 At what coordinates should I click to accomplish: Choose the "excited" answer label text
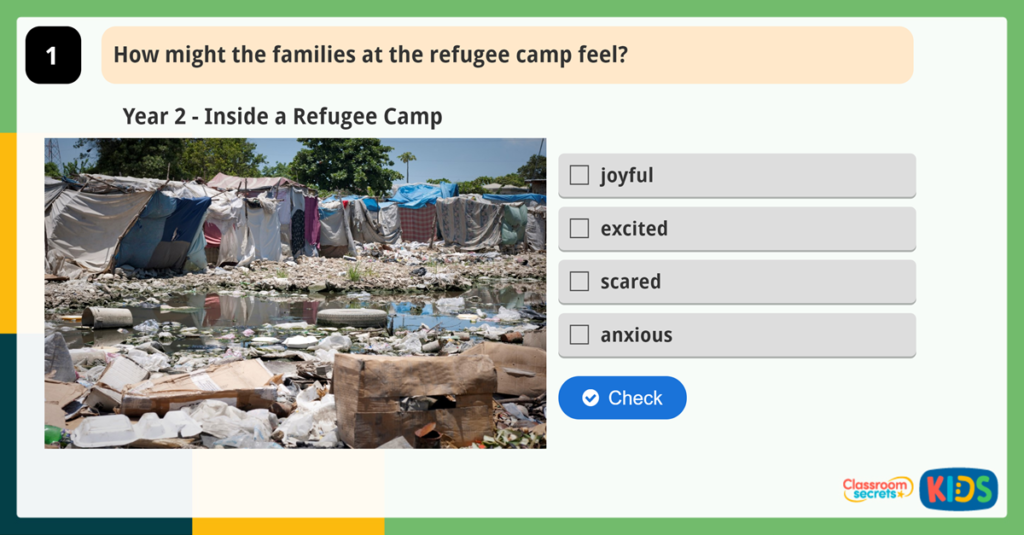(634, 228)
